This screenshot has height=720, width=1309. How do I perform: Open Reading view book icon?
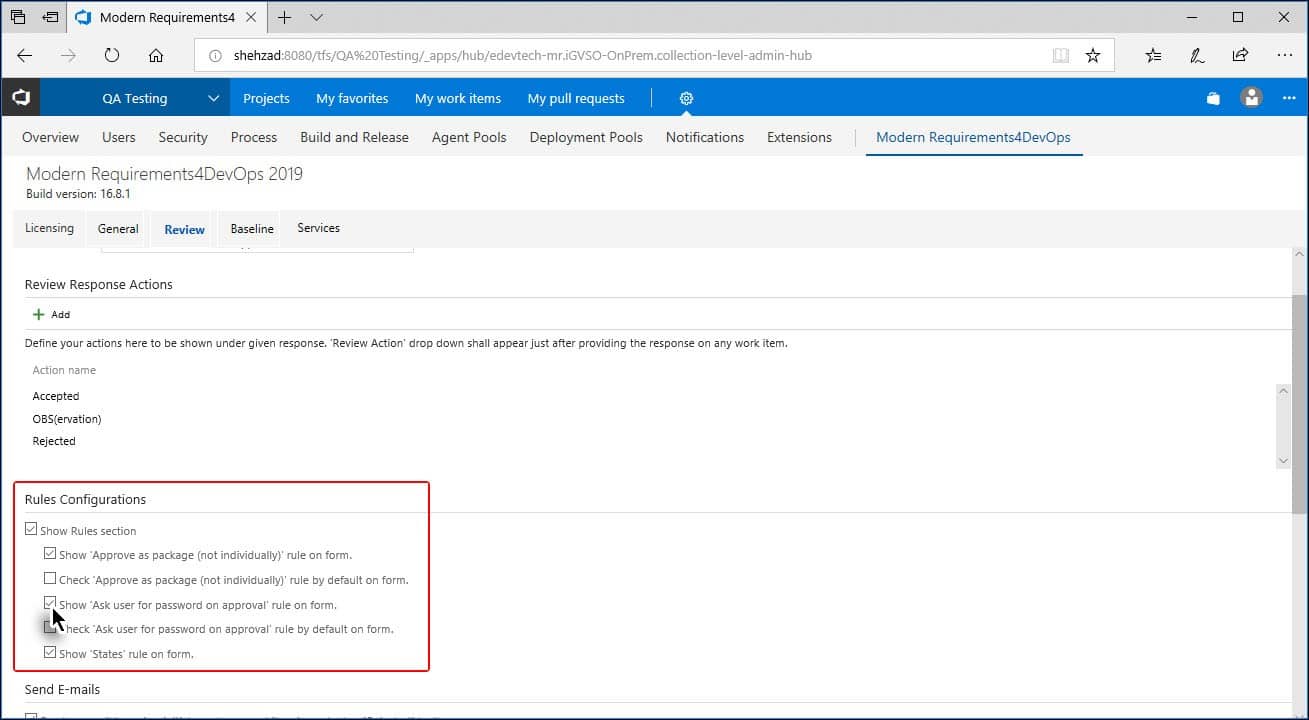(x=1061, y=56)
